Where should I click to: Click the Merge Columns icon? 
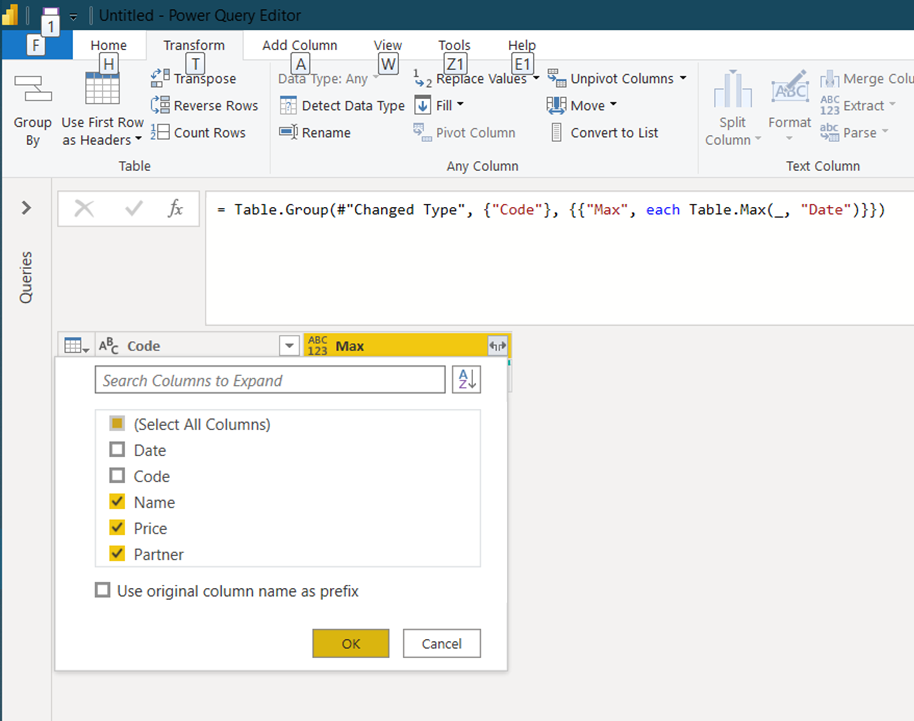tap(829, 78)
